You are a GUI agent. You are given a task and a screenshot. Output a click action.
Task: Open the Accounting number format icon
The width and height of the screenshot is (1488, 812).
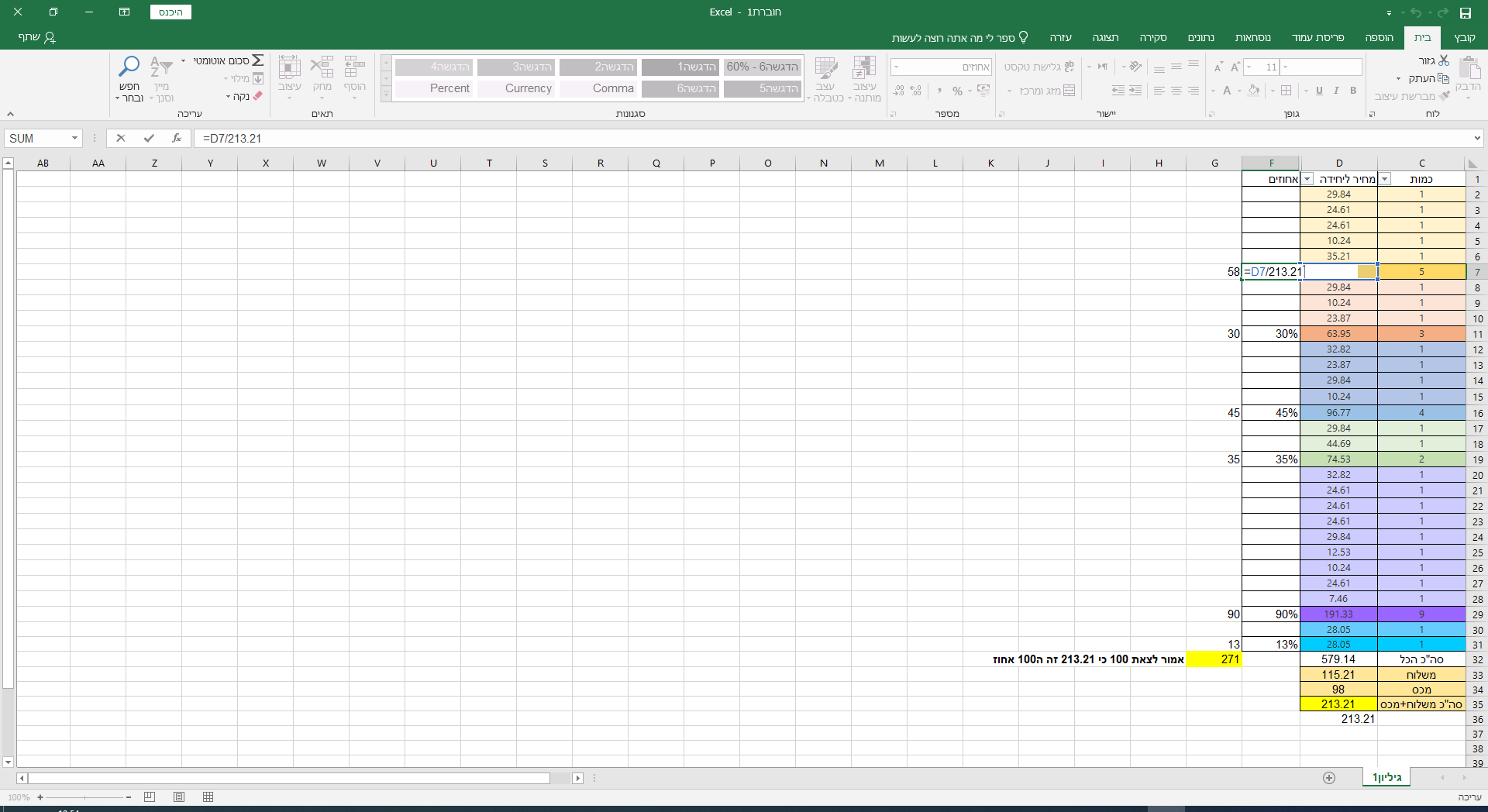984,91
